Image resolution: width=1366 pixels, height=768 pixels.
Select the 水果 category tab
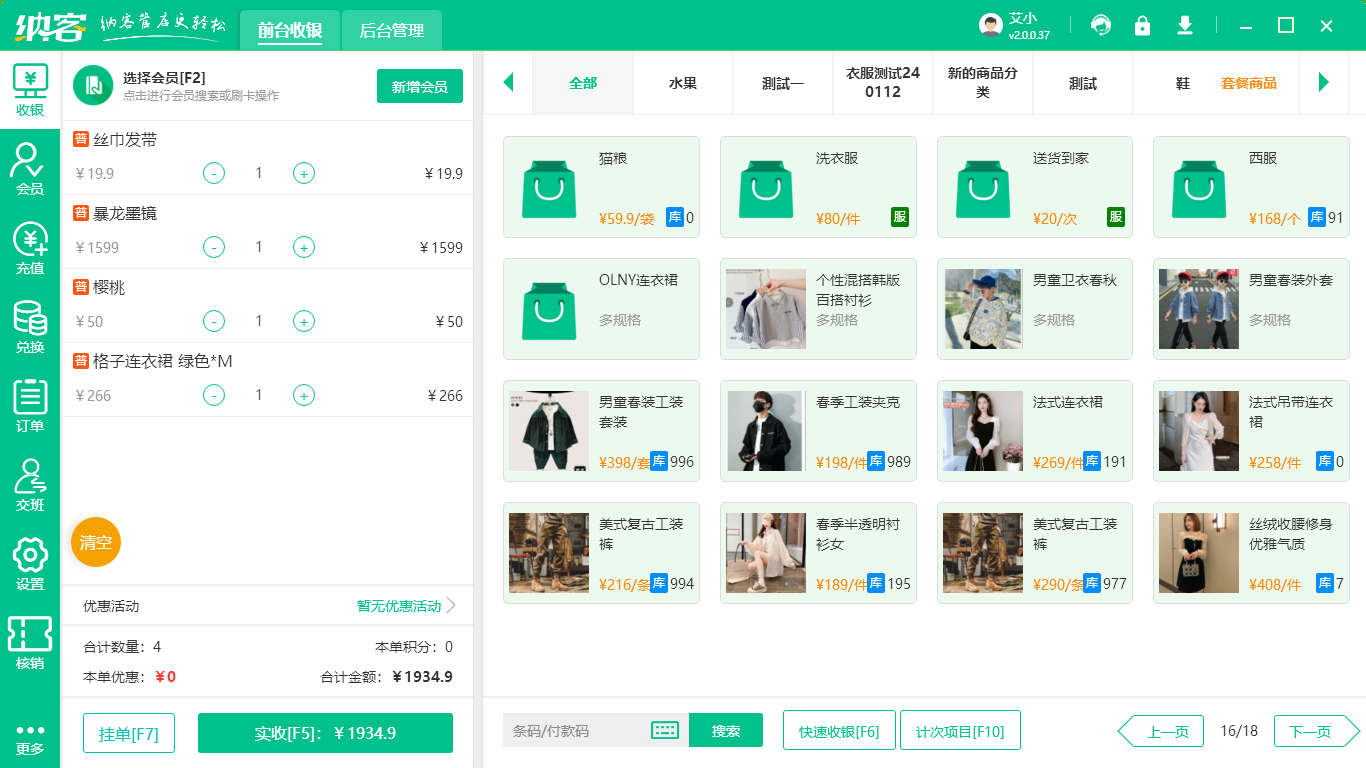682,84
